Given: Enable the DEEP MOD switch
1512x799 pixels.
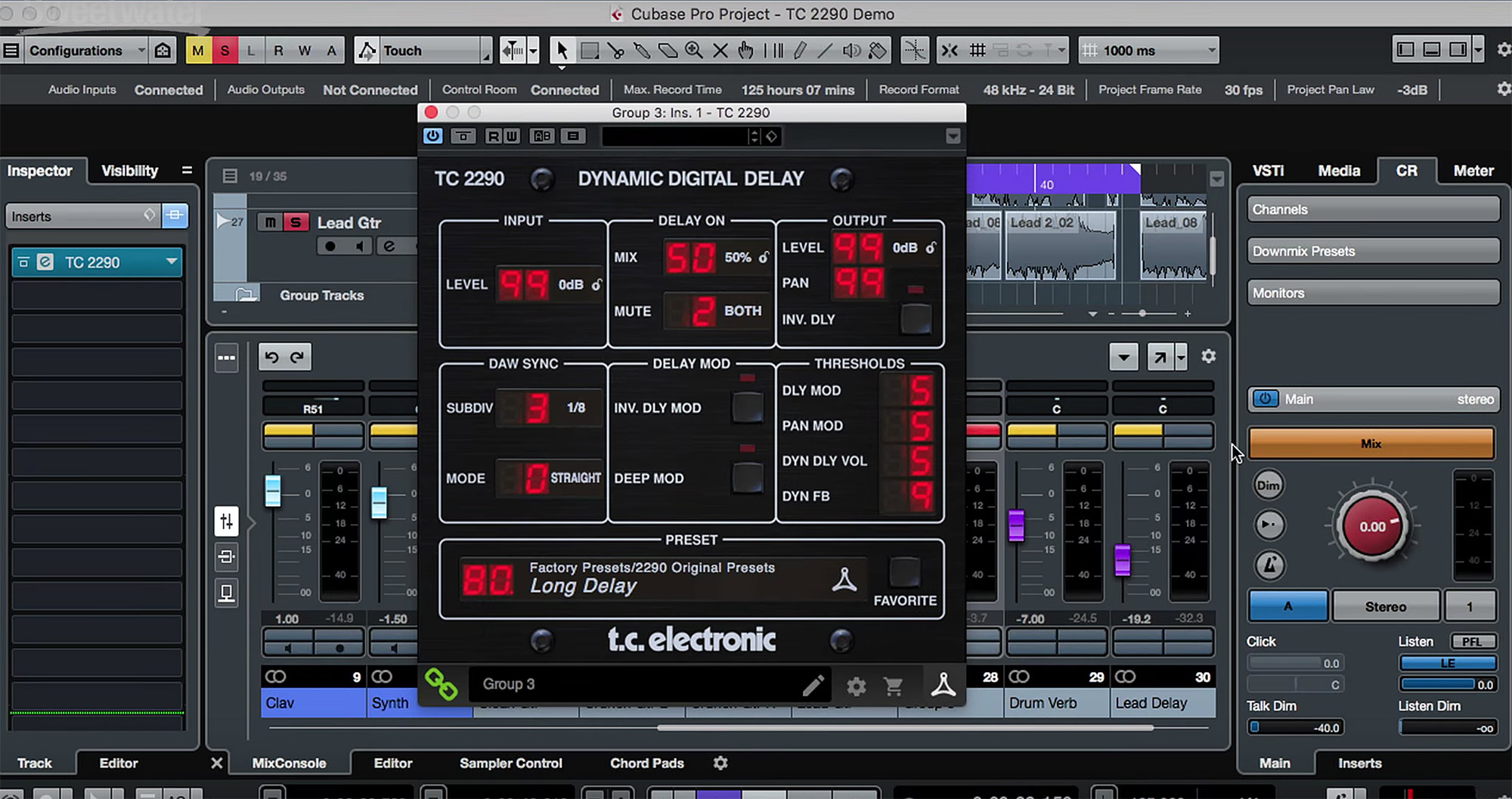Looking at the screenshot, I should 747,477.
